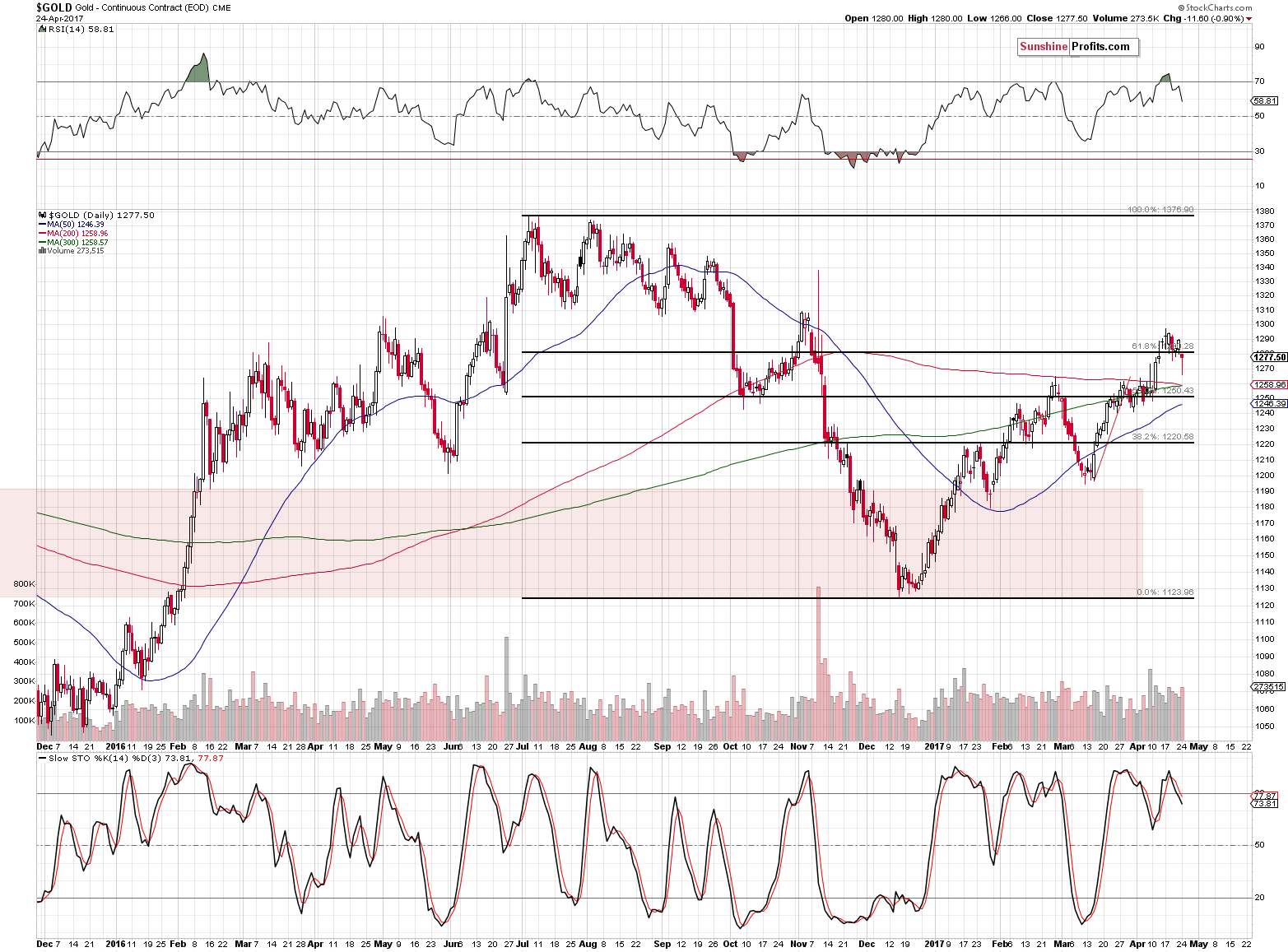This screenshot has width=1288, height=952.
Task: Select the blue MA(50) line swatch
Action: coord(42,225)
